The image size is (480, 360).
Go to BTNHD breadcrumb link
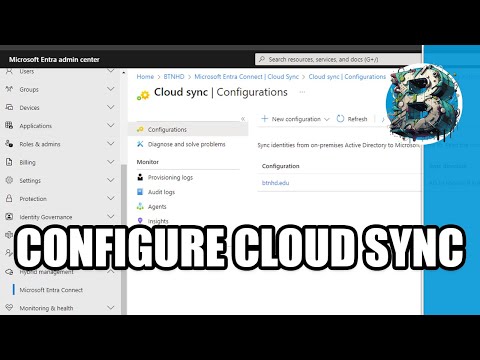click(174, 77)
